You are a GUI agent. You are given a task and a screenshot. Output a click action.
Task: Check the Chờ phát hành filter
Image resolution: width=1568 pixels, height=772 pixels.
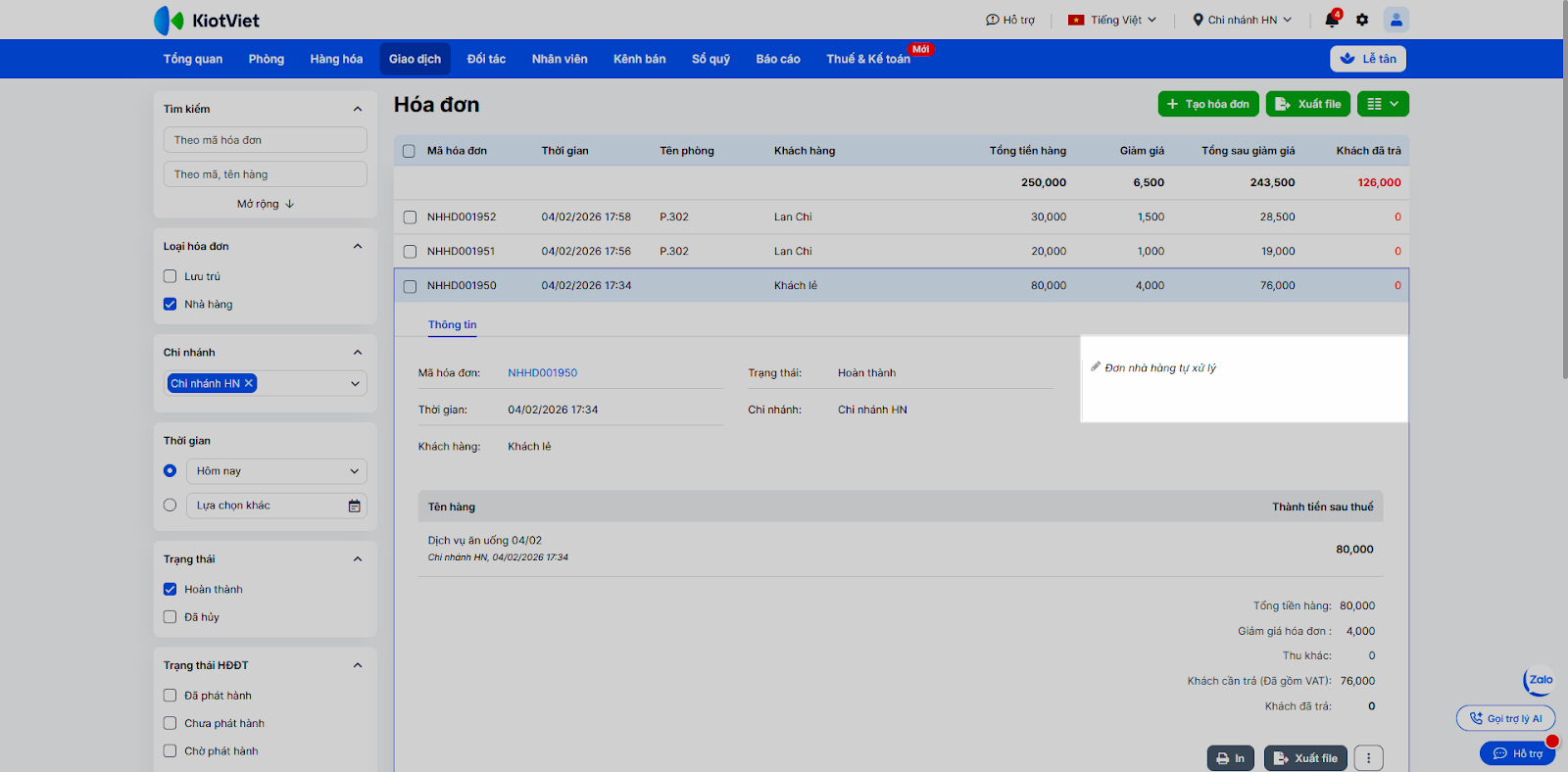coord(171,751)
